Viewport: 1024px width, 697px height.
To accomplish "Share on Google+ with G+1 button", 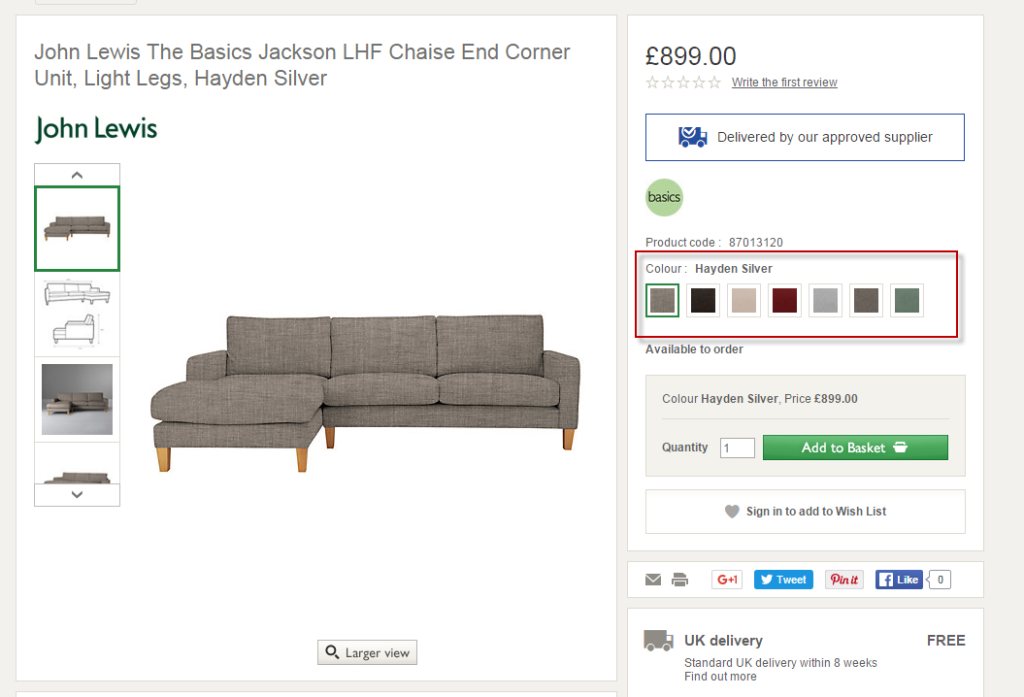I will point(727,579).
